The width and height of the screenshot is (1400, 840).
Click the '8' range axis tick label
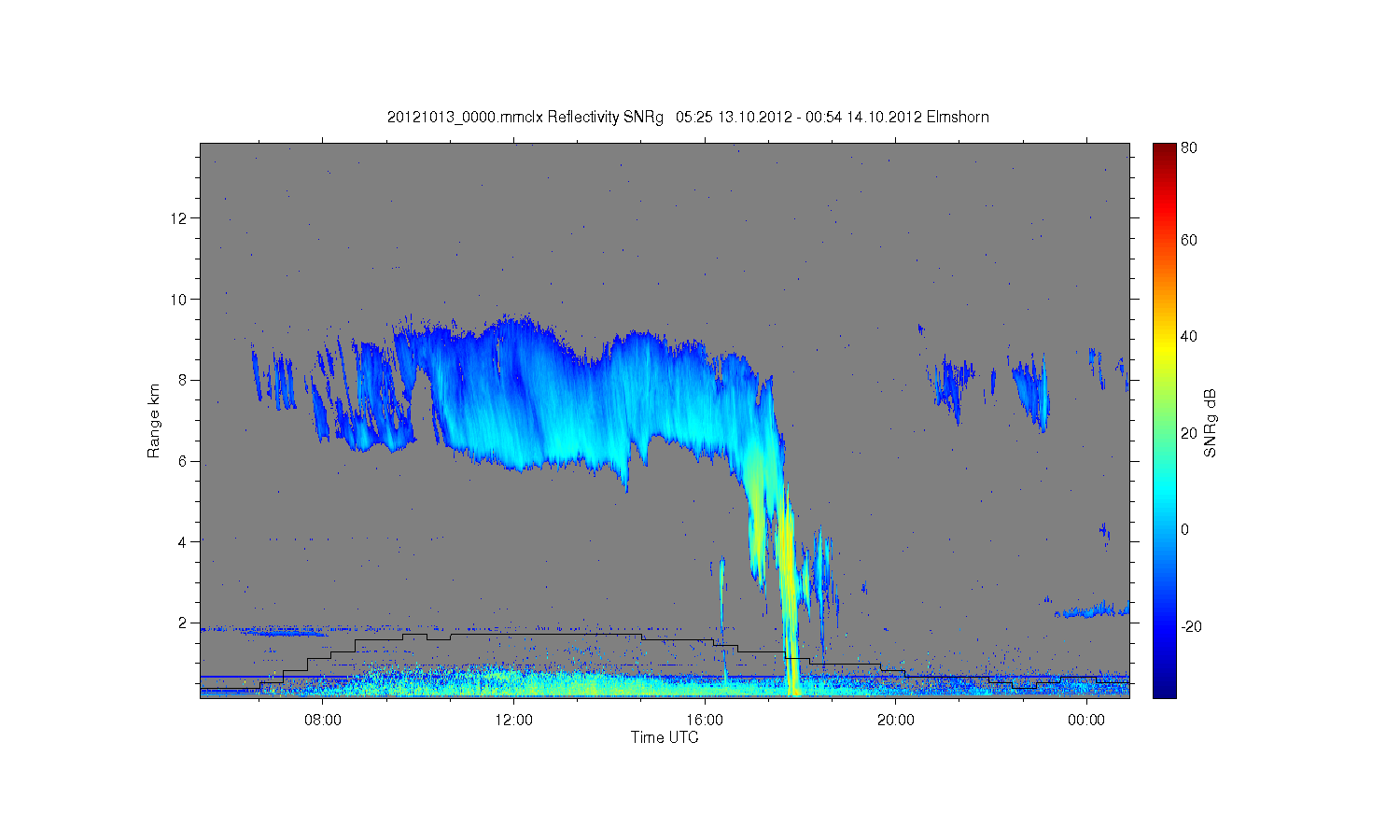point(184,380)
